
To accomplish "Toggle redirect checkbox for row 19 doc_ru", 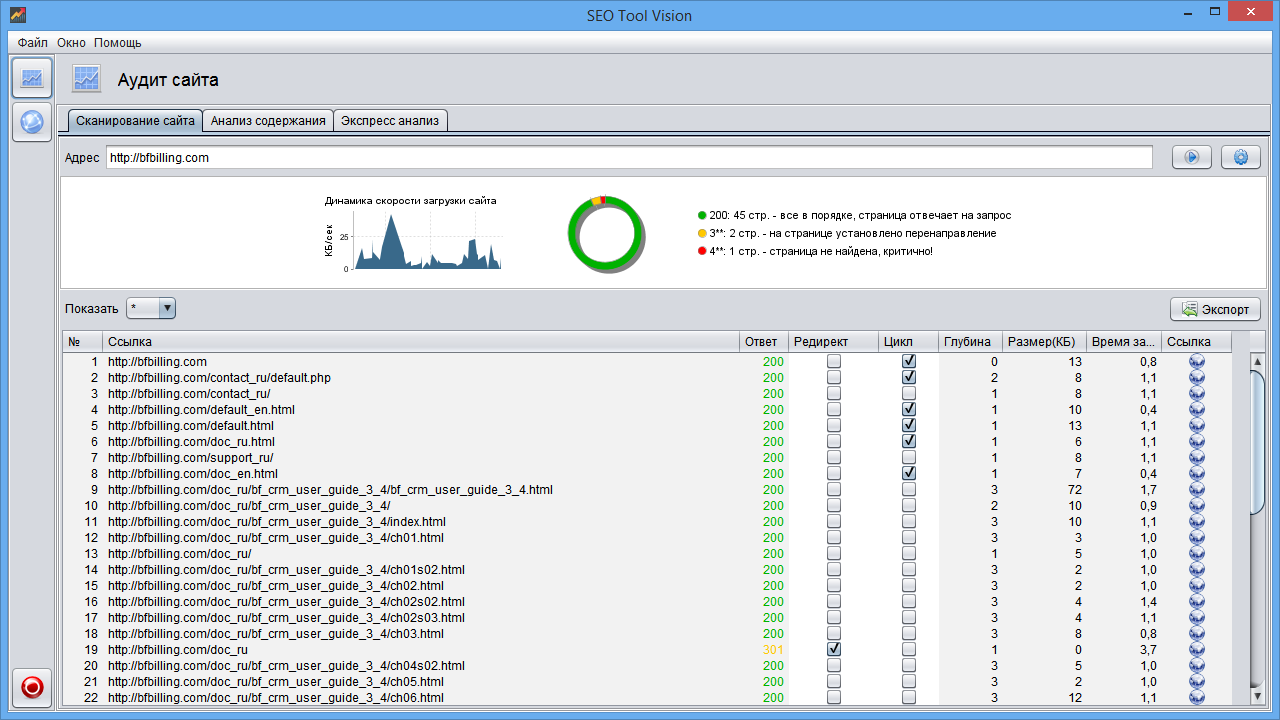I will tap(834, 650).
